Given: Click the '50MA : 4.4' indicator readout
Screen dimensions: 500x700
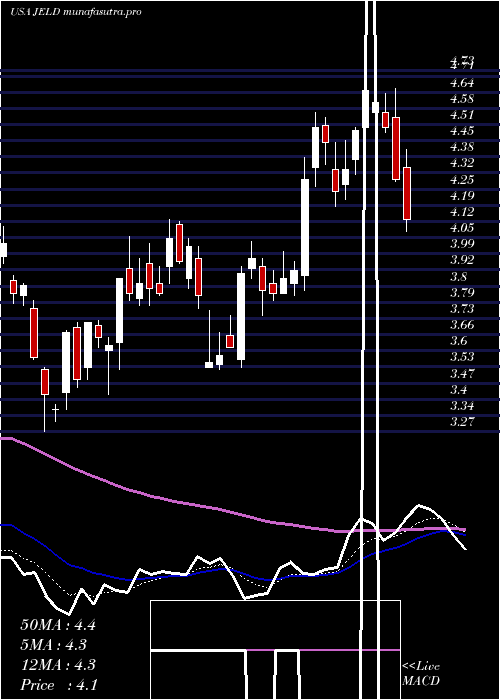Looking at the screenshot, I should tap(58, 625).
